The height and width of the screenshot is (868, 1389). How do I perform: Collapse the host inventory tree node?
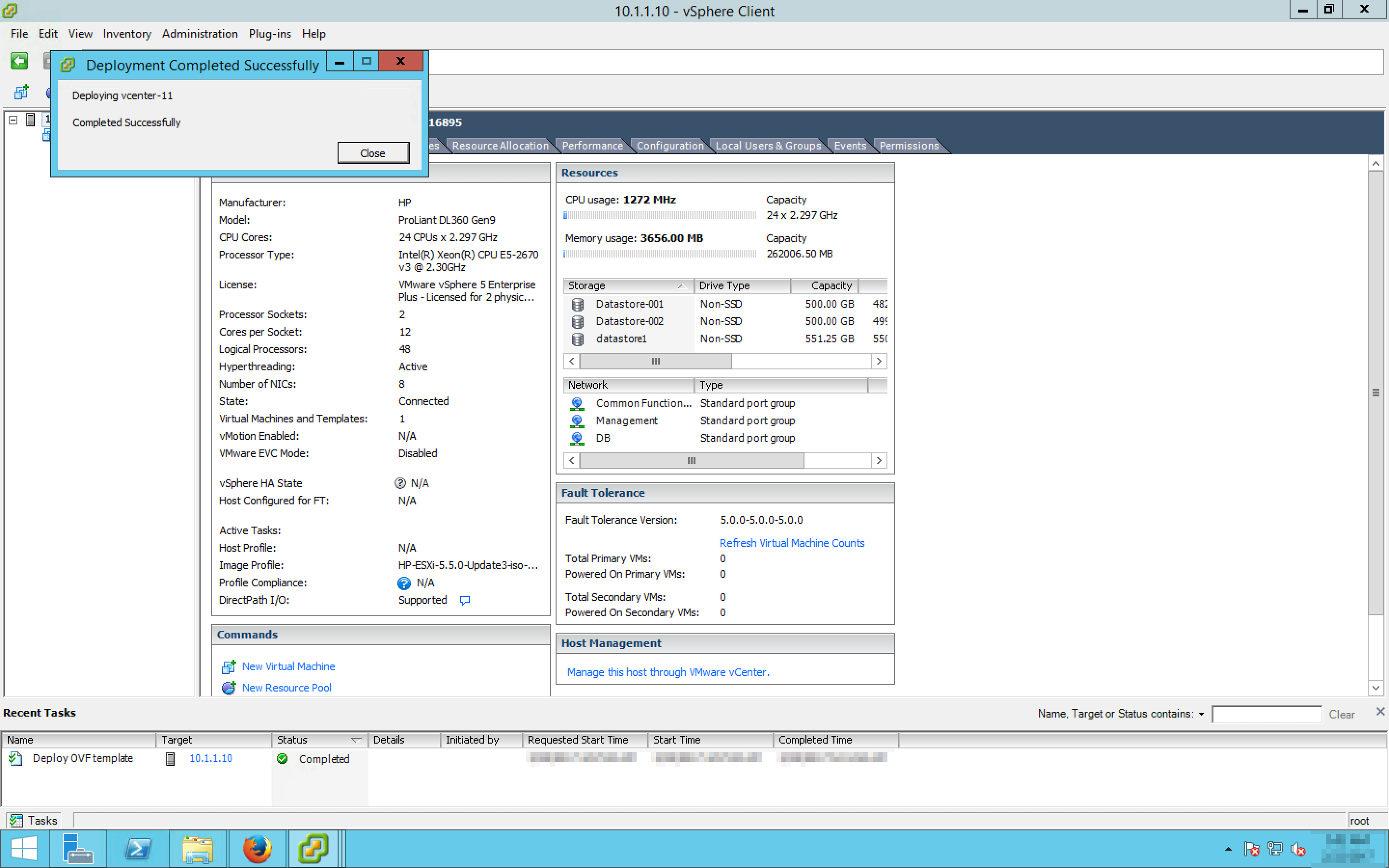[x=13, y=120]
